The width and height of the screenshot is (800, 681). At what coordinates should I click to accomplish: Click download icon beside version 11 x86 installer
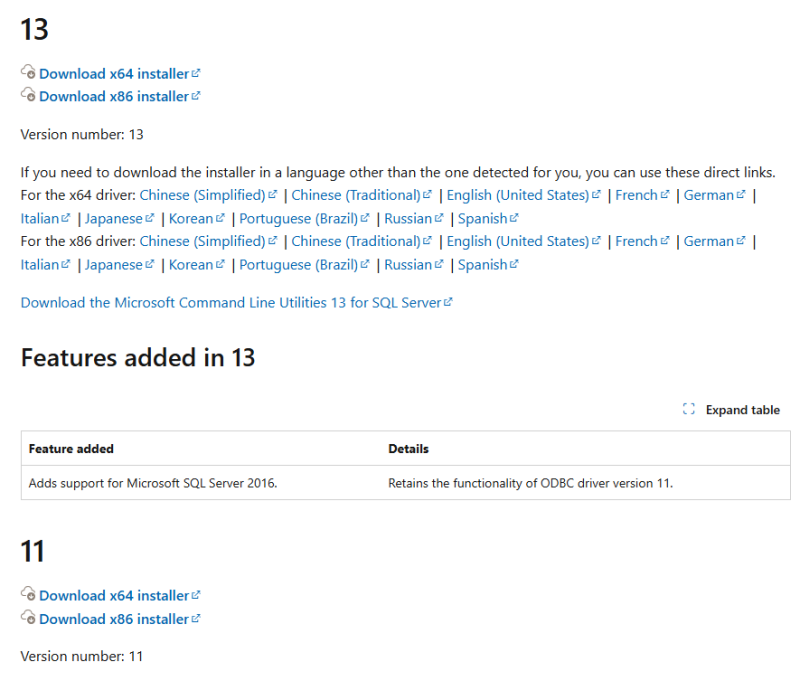tap(28, 618)
